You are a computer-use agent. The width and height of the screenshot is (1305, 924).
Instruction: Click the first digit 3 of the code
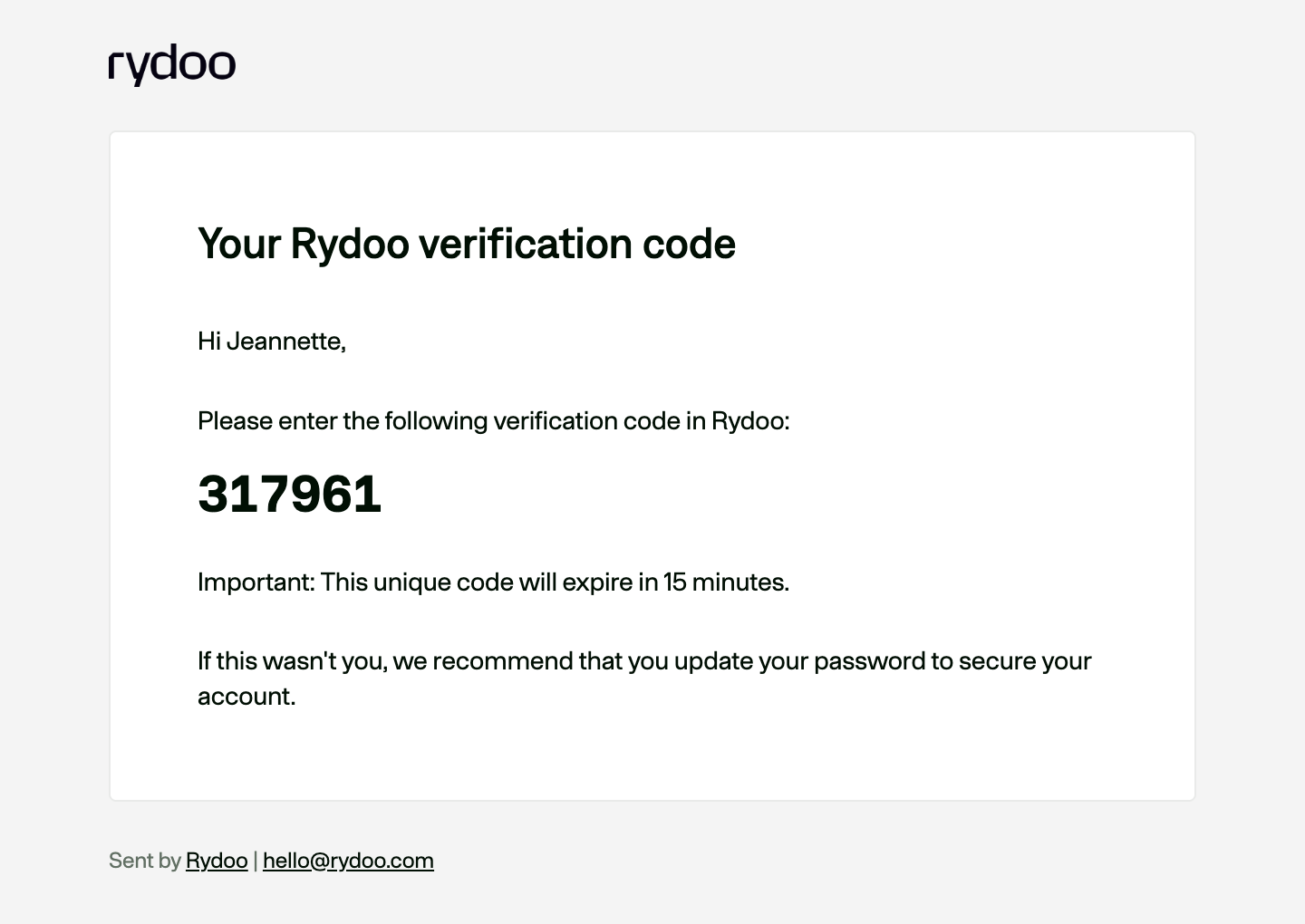pos(212,495)
